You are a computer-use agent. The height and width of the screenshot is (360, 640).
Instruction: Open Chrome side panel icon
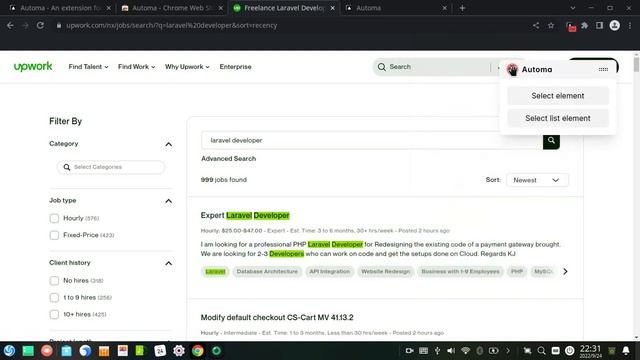click(x=599, y=25)
